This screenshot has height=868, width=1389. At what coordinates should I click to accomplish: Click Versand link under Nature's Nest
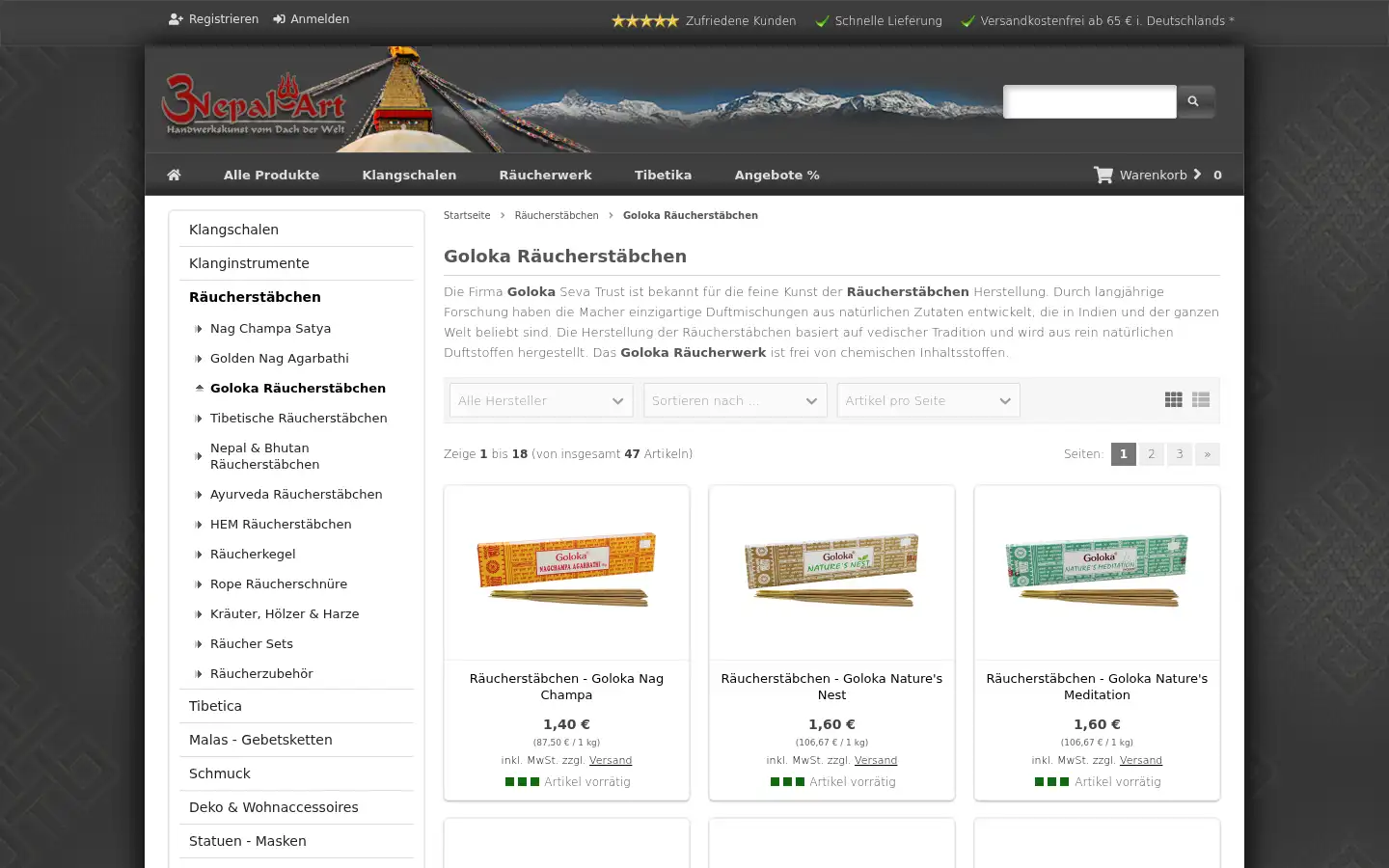tap(876, 760)
